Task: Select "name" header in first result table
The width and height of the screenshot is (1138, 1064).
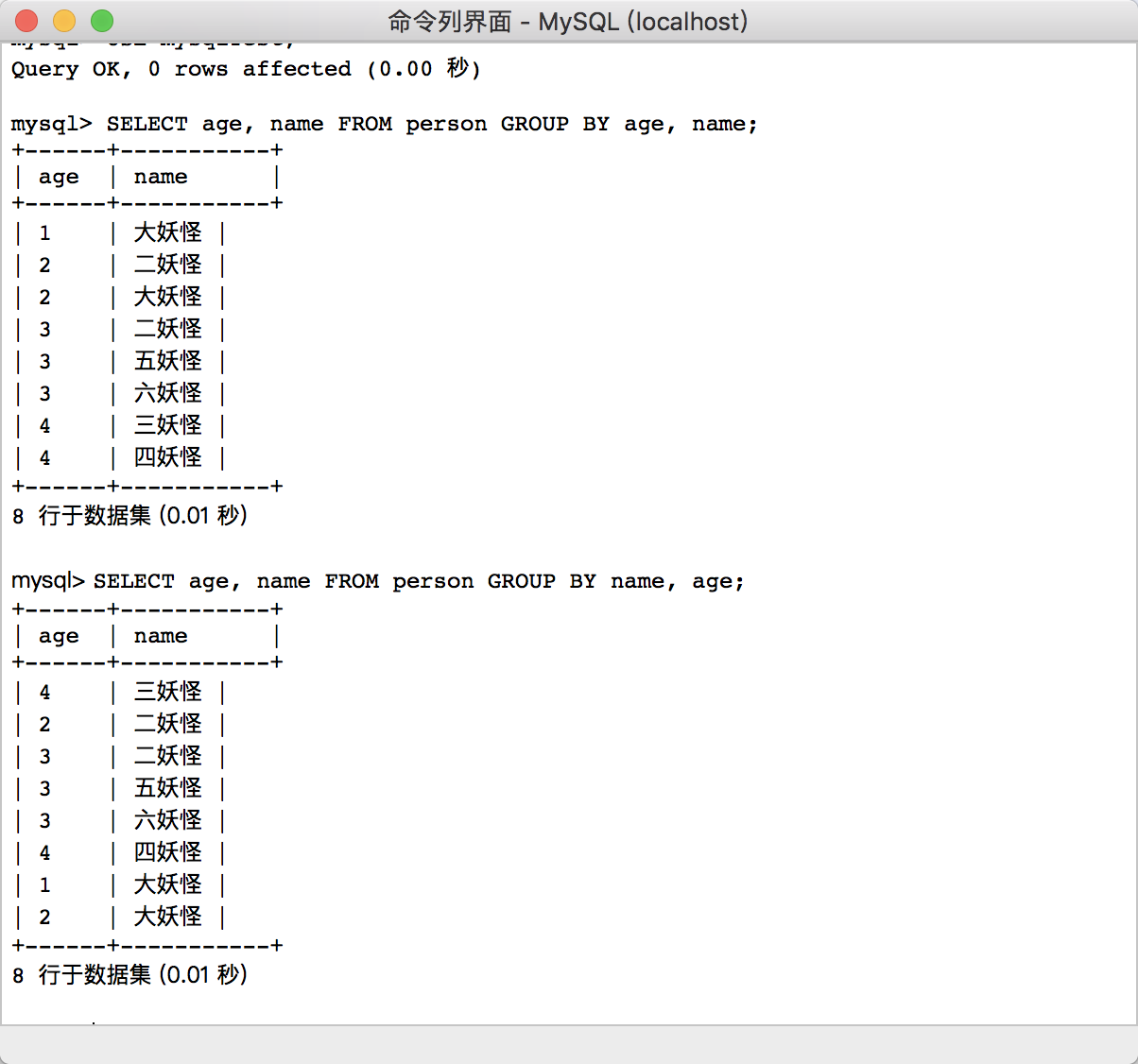Action: coord(161,177)
